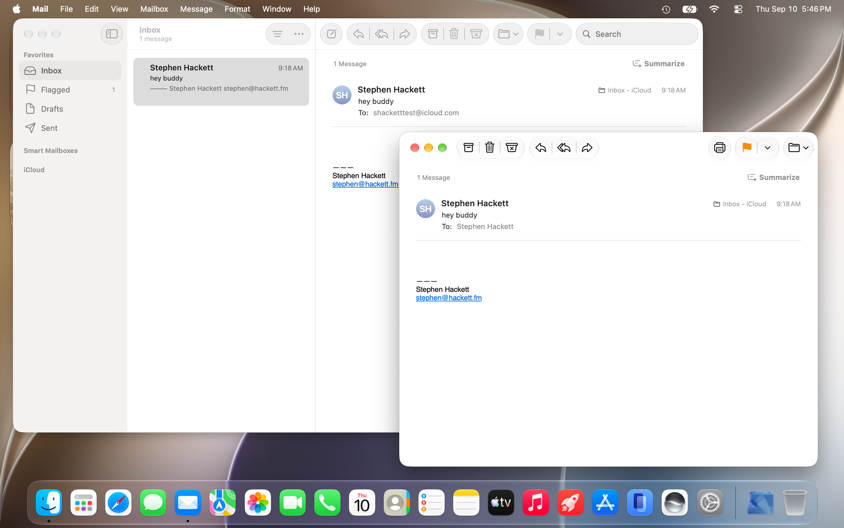The height and width of the screenshot is (528, 844).
Task: Click the junk icon in the message window
Action: tap(511, 147)
